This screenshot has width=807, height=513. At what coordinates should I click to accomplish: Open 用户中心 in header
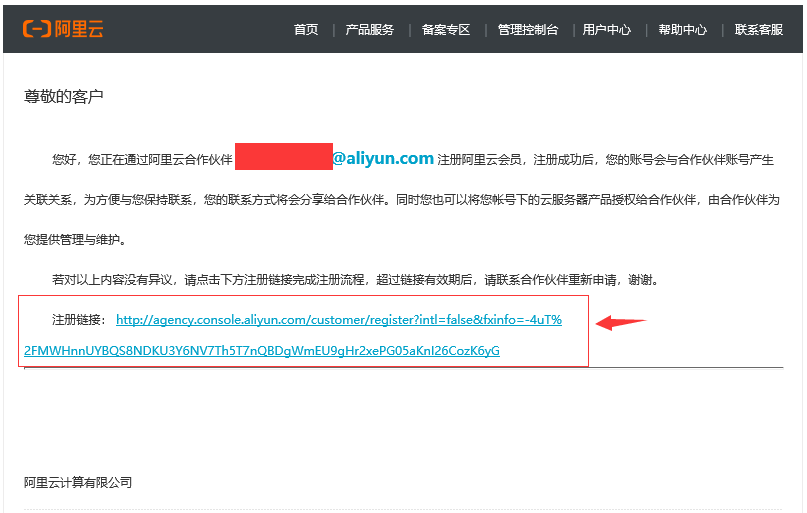[x=606, y=30]
